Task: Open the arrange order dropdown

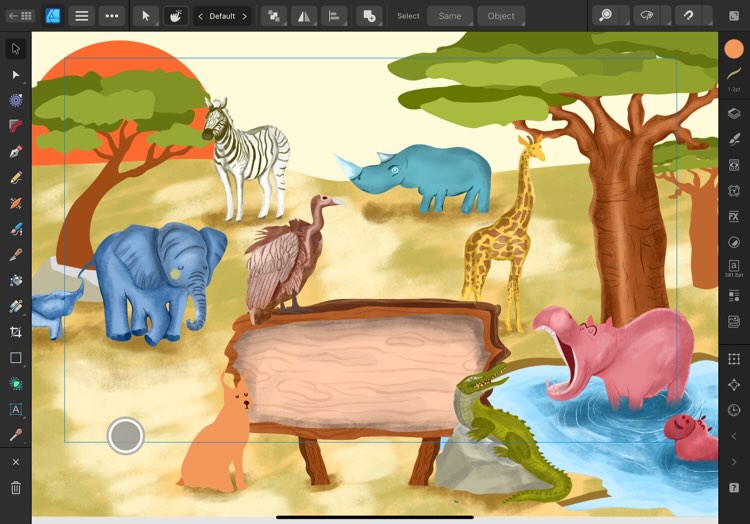Action: point(274,16)
